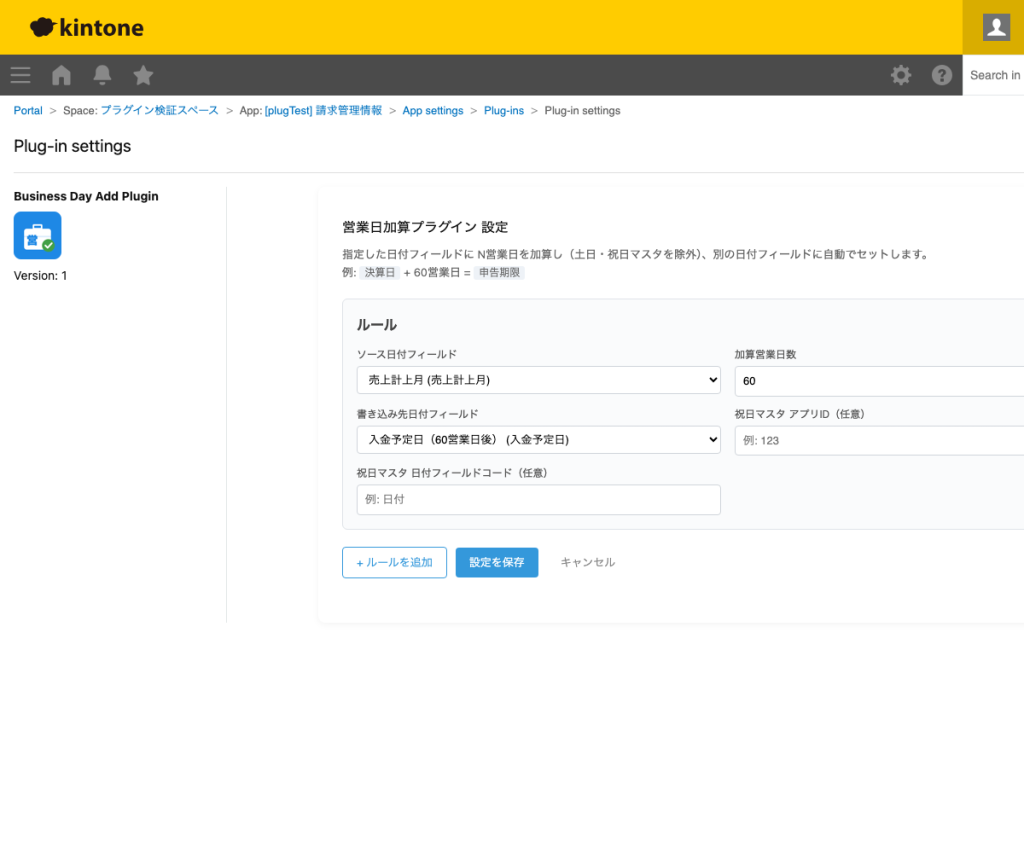Click the 加算営業日数 number field
Image resolution: width=1024 pixels, height=853 pixels.
(x=880, y=380)
